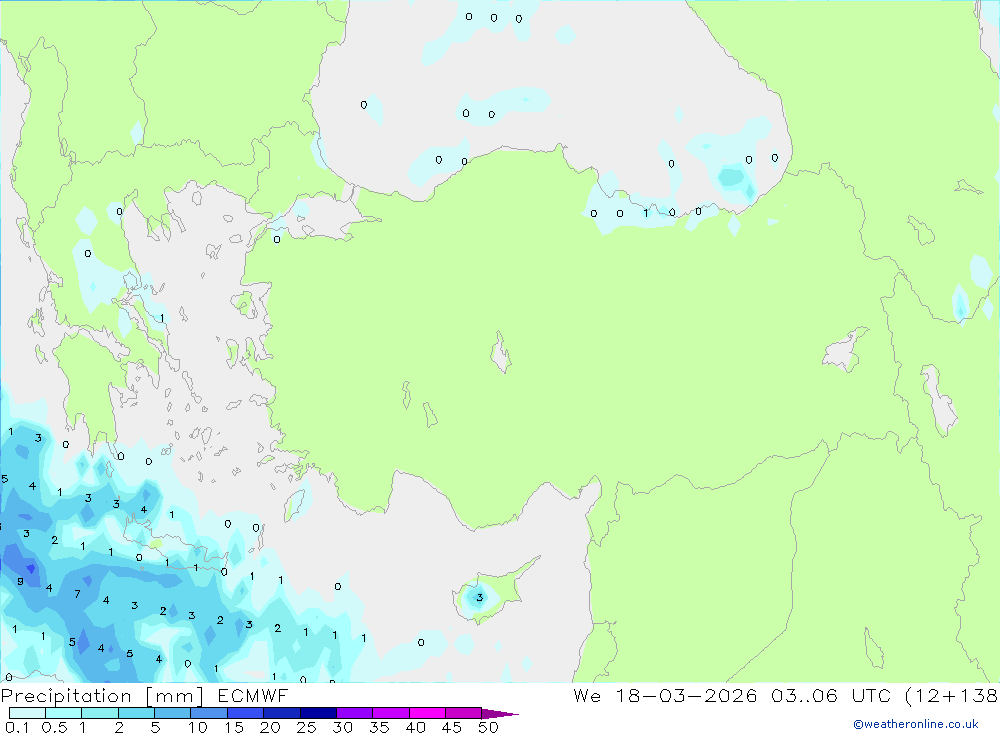Click the '50' legend label

488,727
